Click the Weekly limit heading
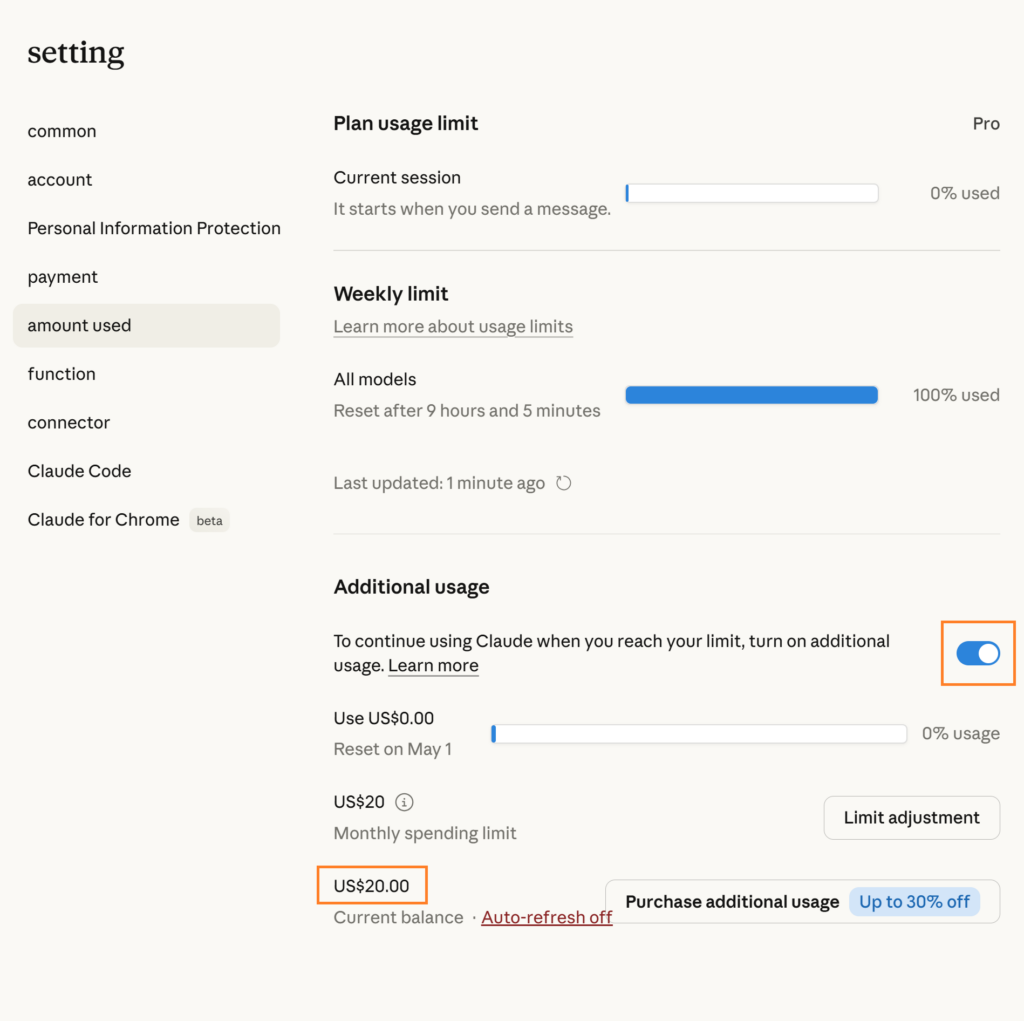1024x1021 pixels. point(391,293)
